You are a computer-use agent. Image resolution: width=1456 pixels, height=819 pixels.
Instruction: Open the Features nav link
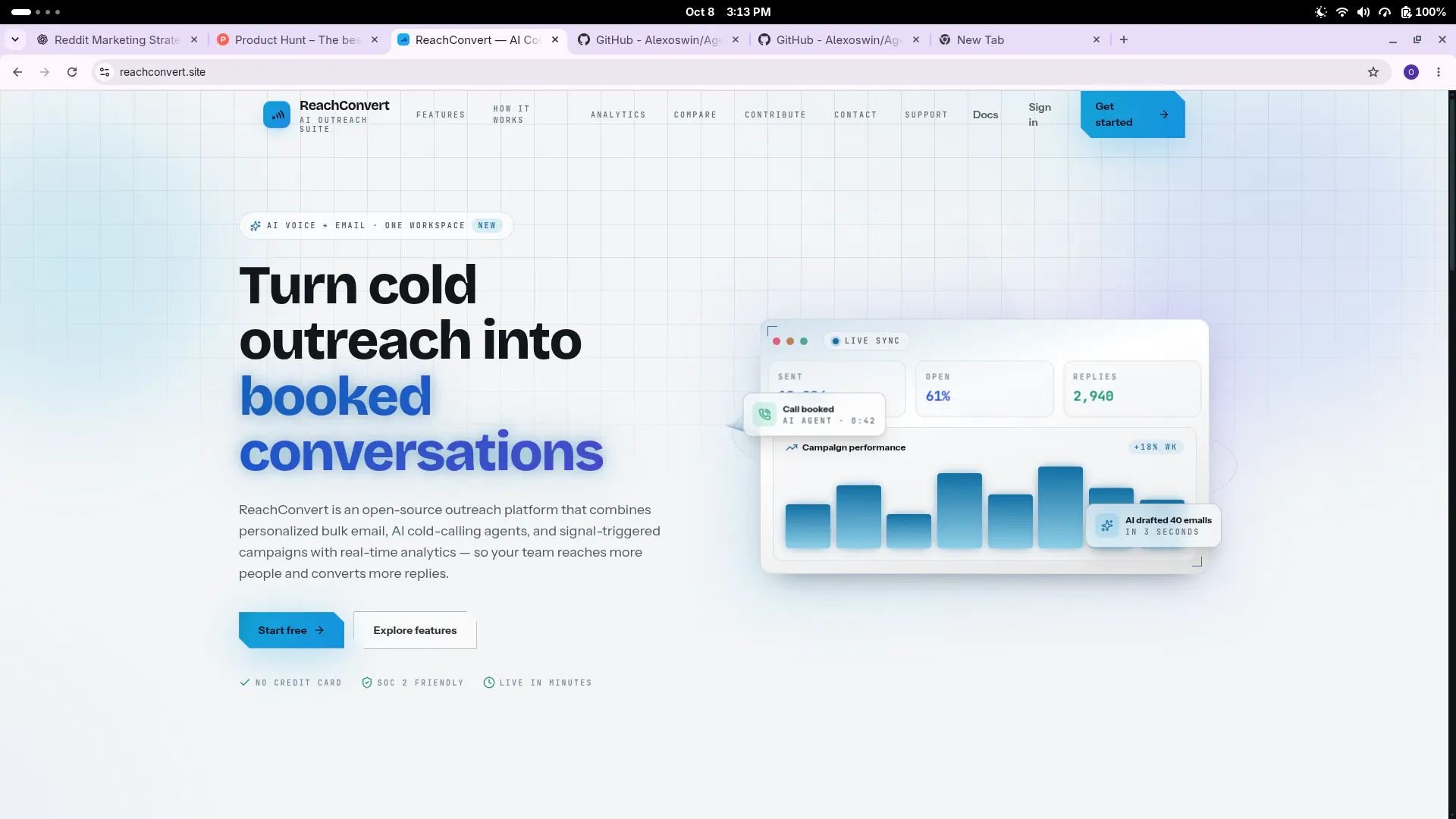(x=441, y=115)
